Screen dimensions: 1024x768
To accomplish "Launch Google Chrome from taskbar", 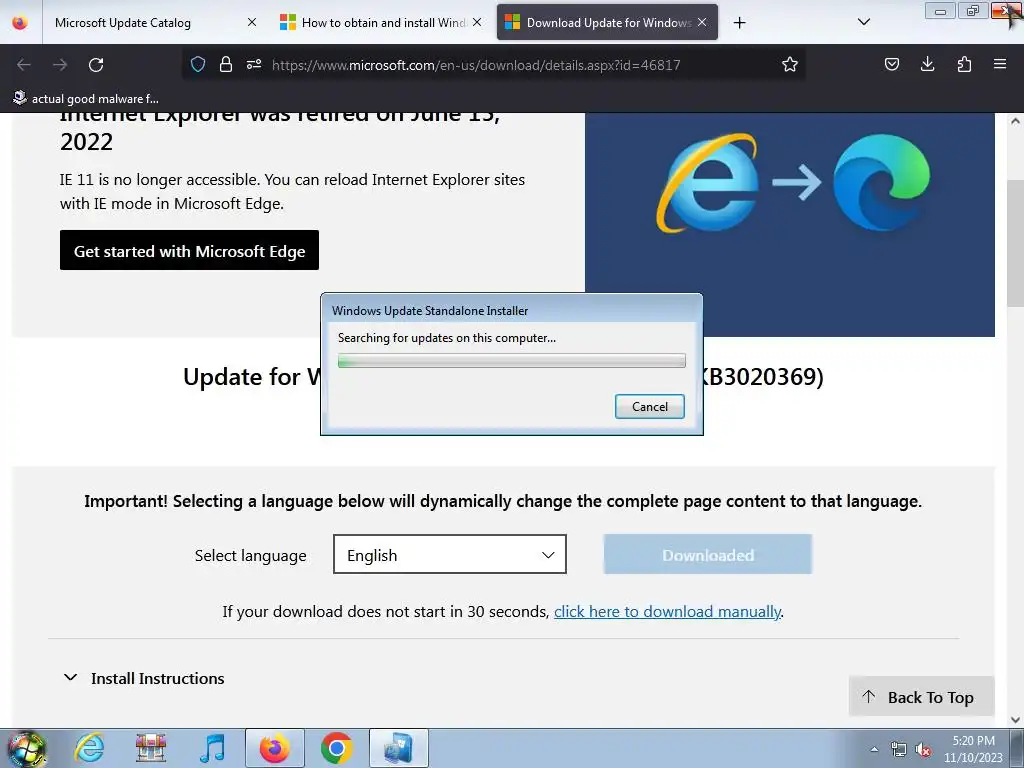I will (336, 748).
